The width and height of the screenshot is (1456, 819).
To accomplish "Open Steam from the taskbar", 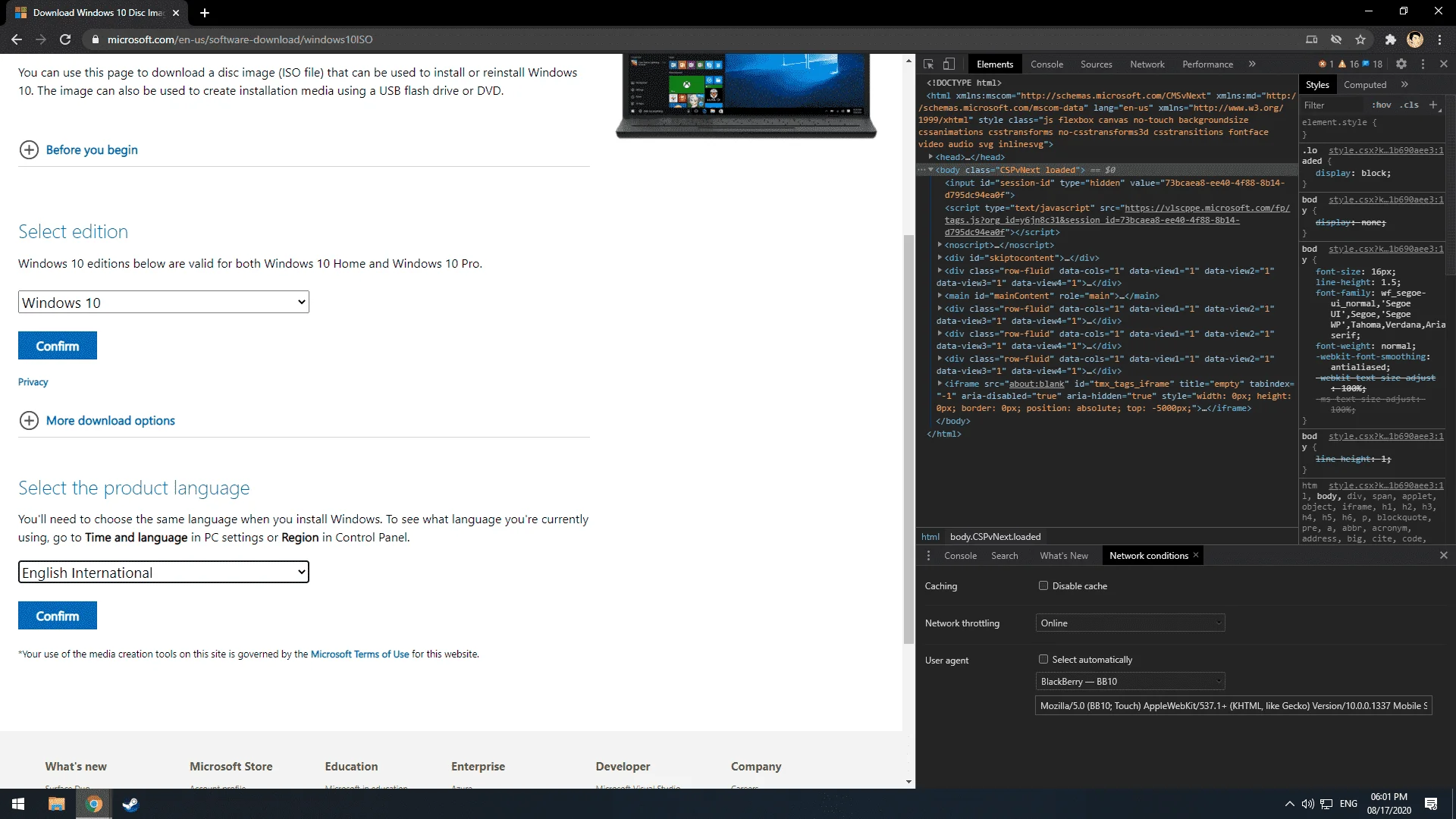I will (130, 804).
